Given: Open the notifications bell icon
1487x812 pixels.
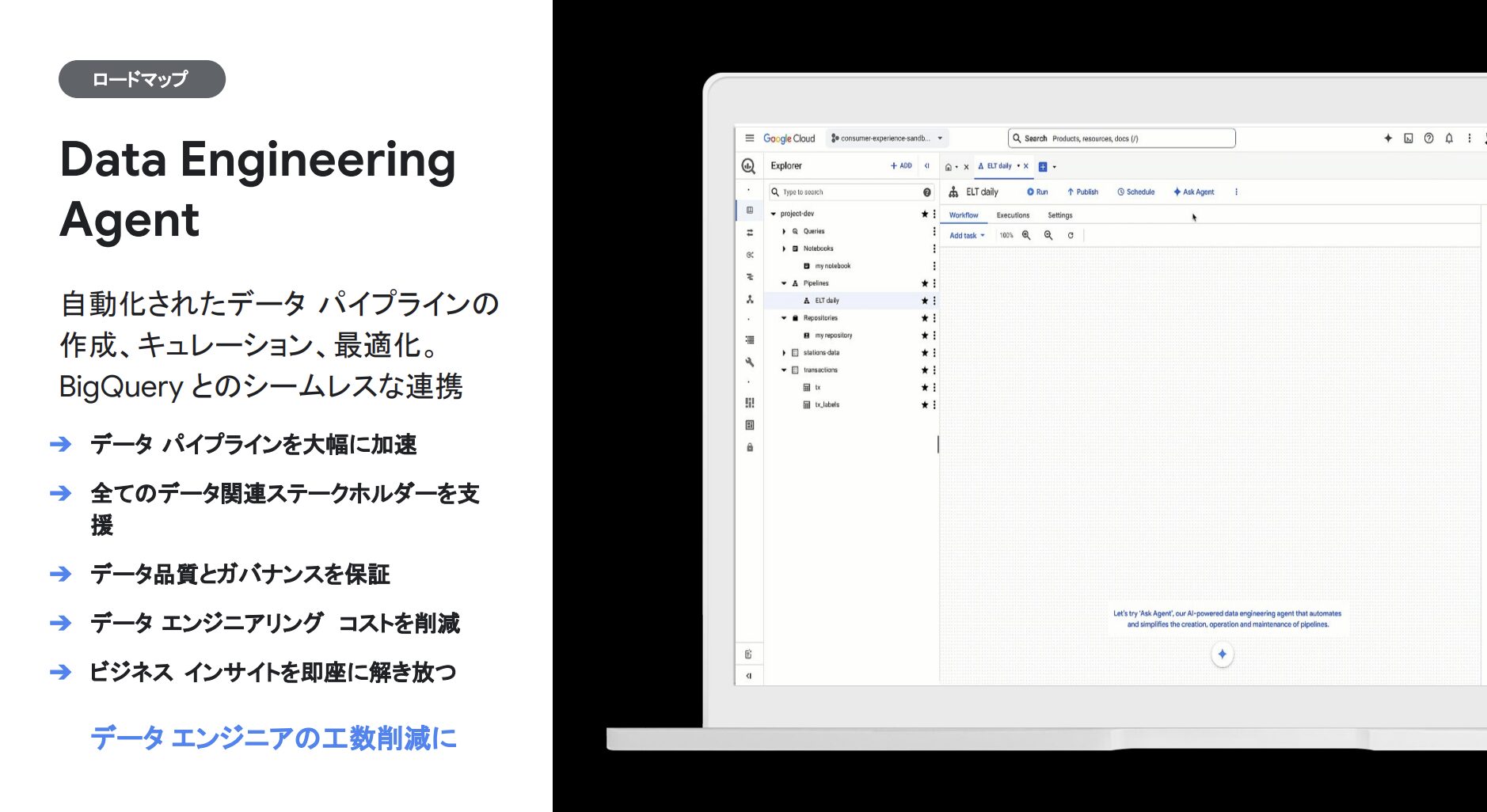Looking at the screenshot, I should pyautogui.click(x=1449, y=138).
